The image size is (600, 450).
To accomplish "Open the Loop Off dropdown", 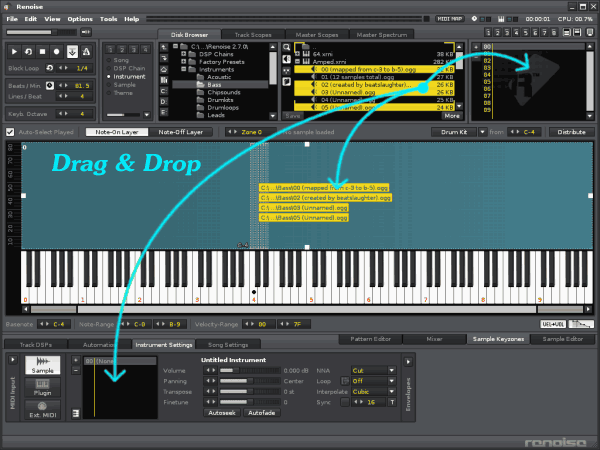I will (x=373, y=381).
